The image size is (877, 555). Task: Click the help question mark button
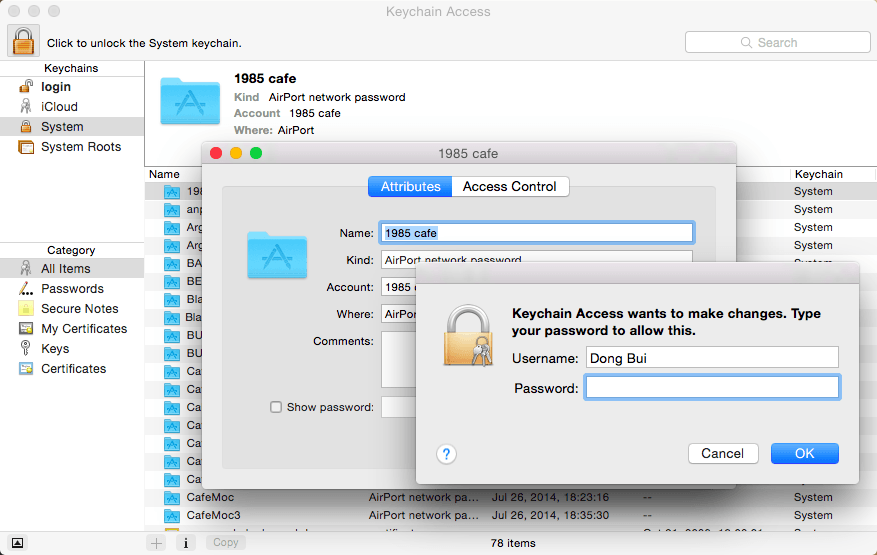(x=447, y=454)
